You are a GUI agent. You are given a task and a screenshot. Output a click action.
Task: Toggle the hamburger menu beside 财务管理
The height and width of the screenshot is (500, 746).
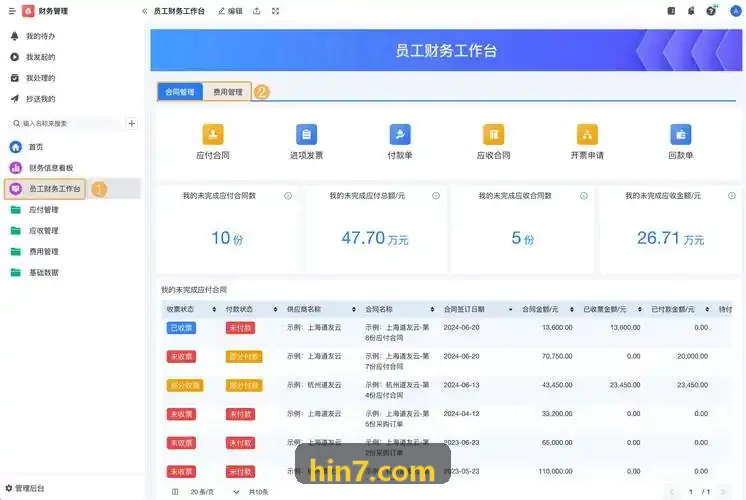[12, 11]
